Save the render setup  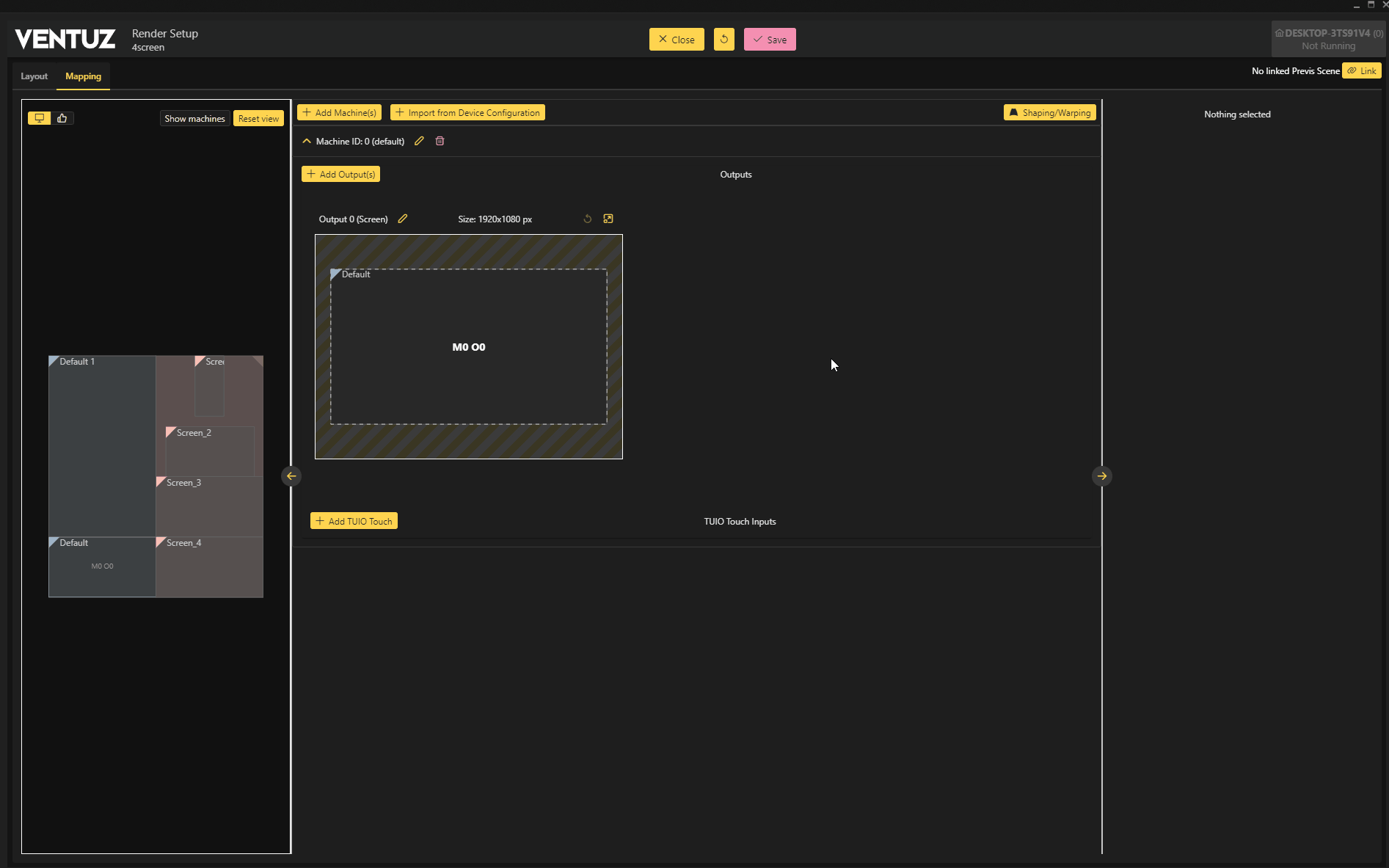coord(769,40)
